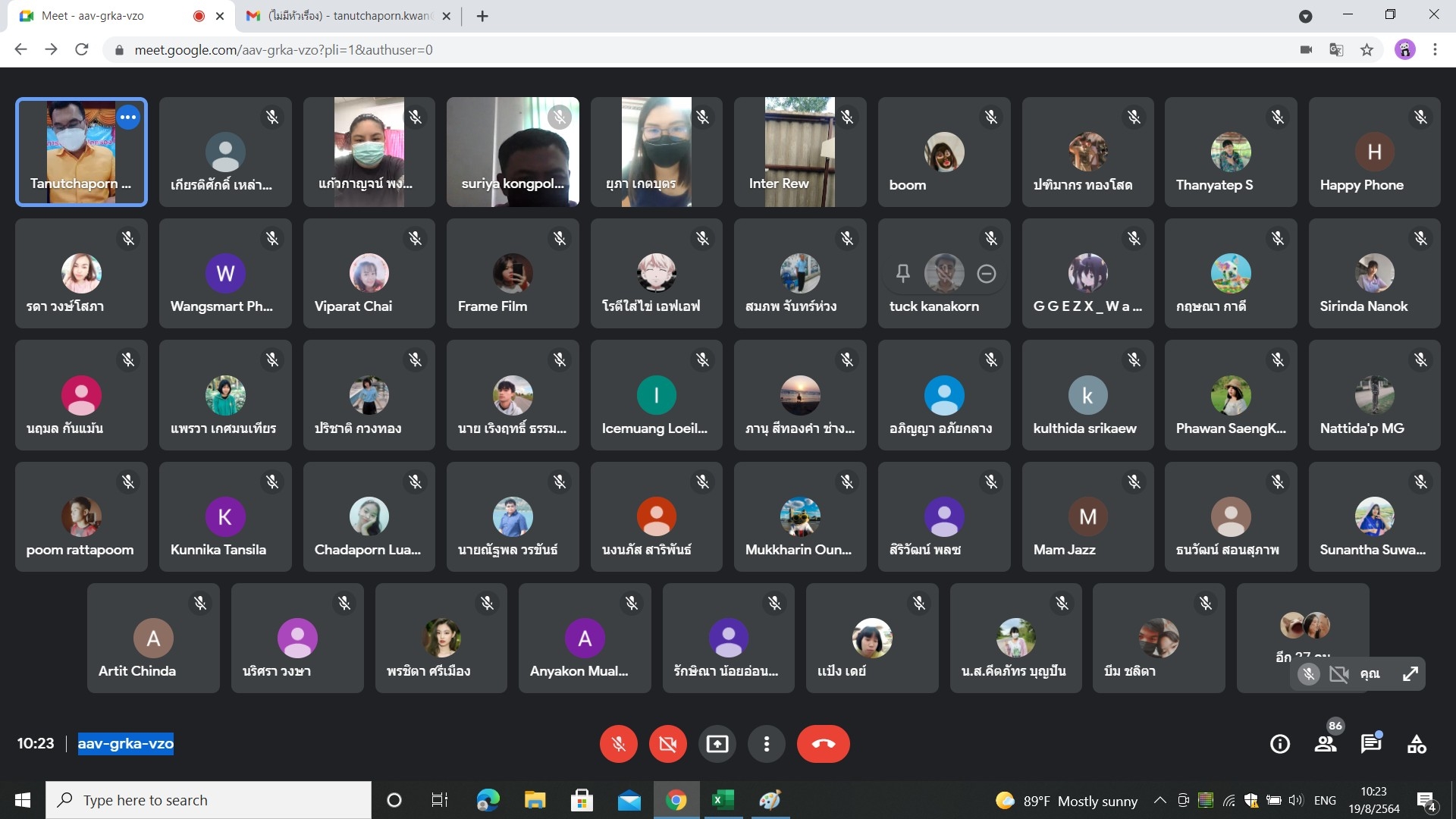Pin tuck kanakorn's tile
The width and height of the screenshot is (1456, 819).
coord(902,274)
